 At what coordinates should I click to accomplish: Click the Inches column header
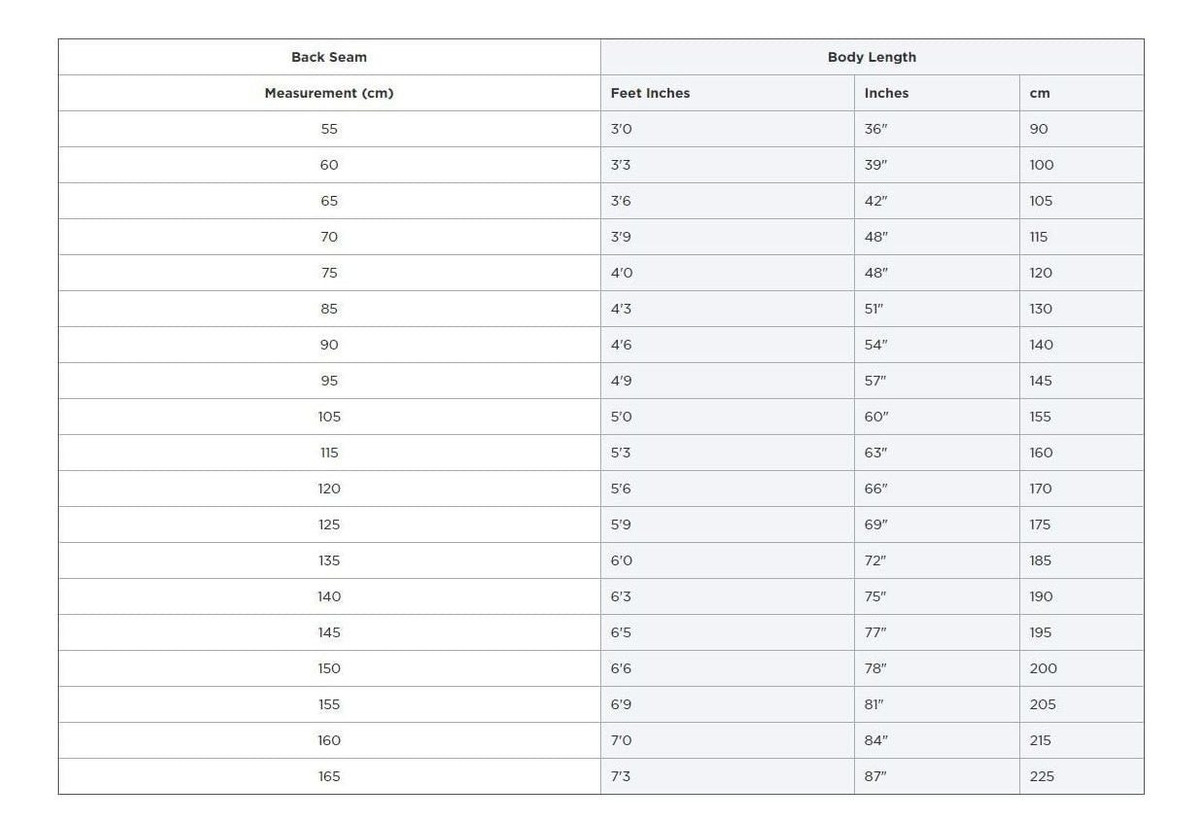click(886, 93)
